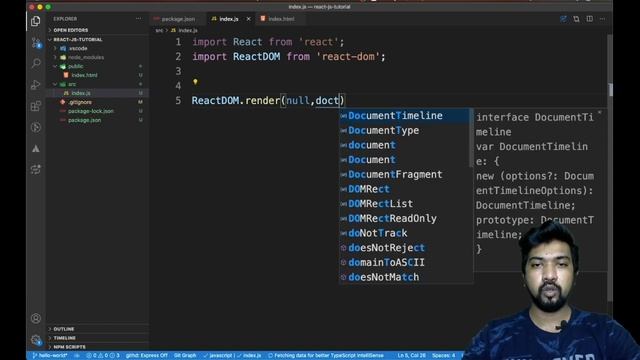This screenshot has width=640, height=360.
Task: Open the Manage gear icon
Action: (x=36, y=340)
